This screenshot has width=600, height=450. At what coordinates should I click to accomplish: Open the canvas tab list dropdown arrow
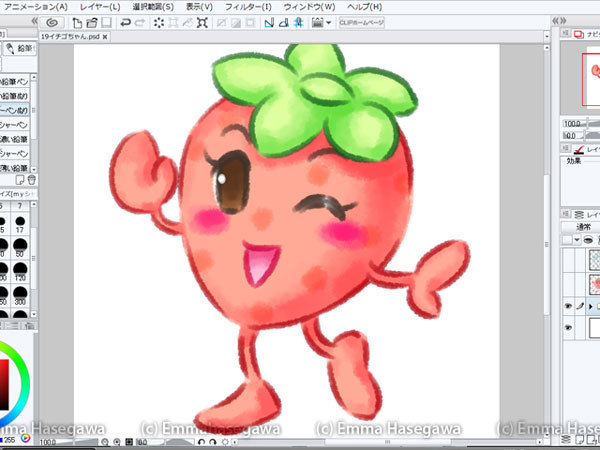pos(546,37)
